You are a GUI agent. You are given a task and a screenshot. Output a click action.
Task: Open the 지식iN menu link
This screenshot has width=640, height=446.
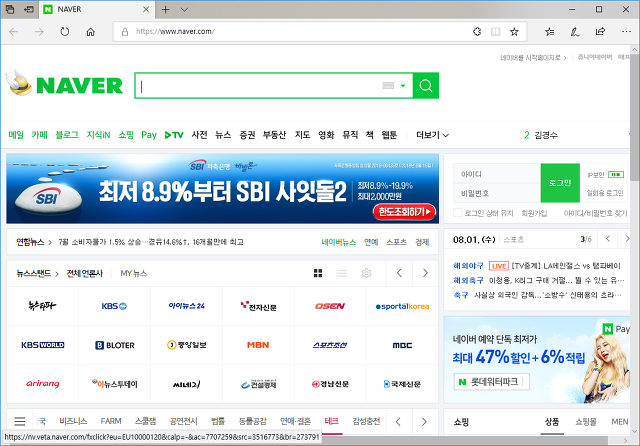coord(98,135)
